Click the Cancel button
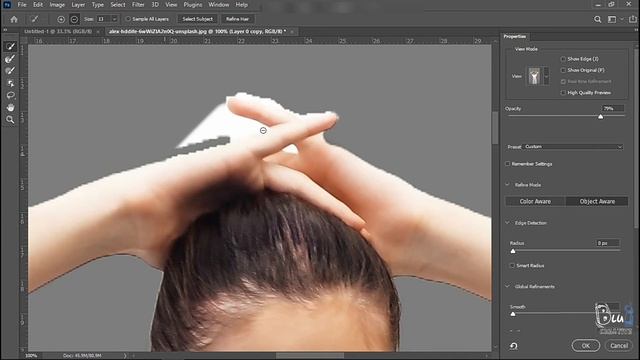Screen dimensions: 640x360 pos(619,346)
